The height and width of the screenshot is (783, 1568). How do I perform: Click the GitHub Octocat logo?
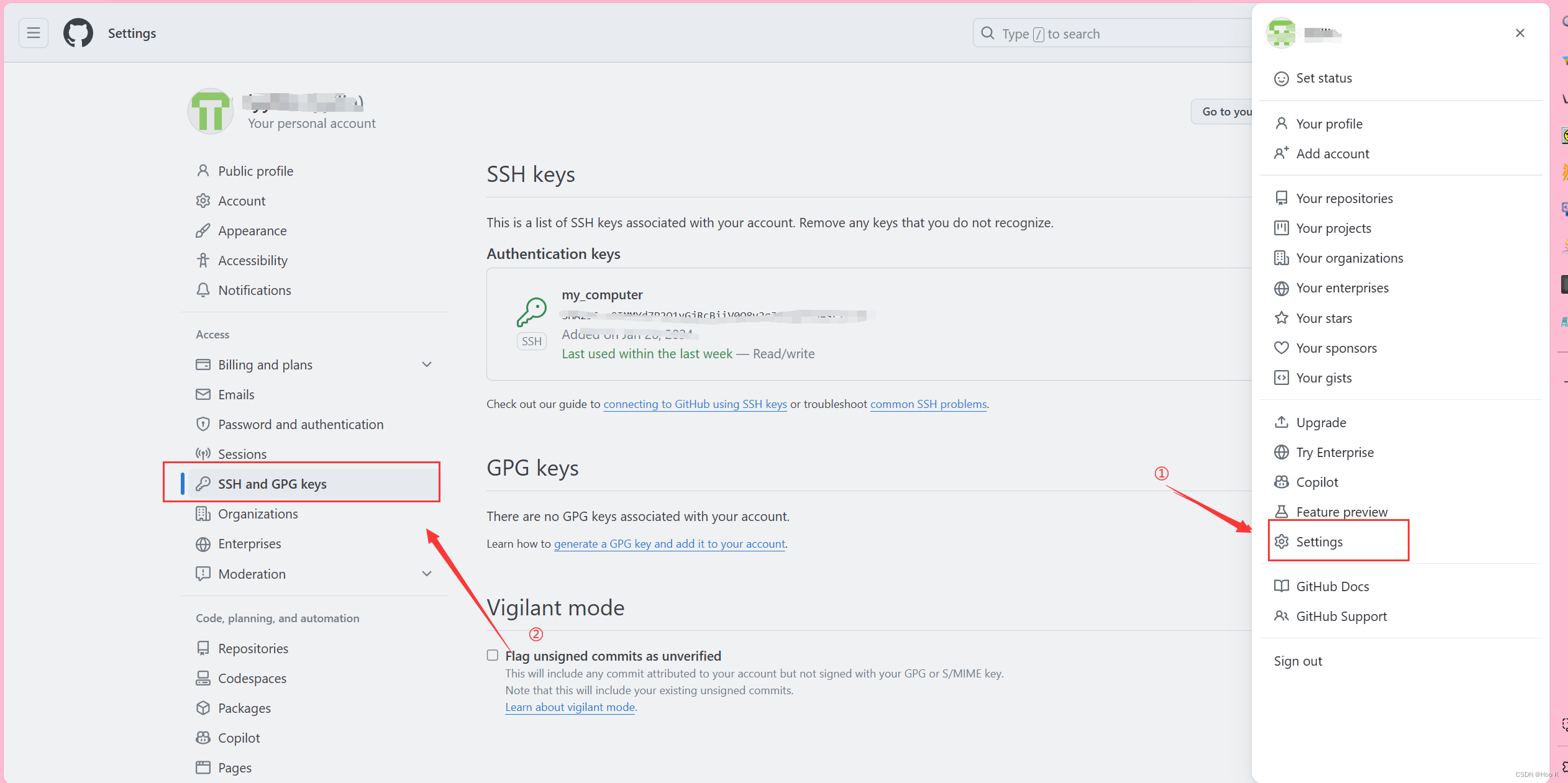(78, 33)
